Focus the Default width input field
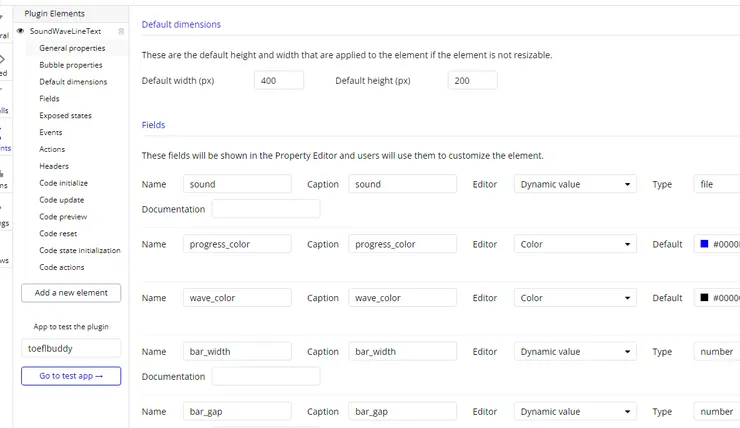The width and height of the screenshot is (740, 428). [279, 80]
